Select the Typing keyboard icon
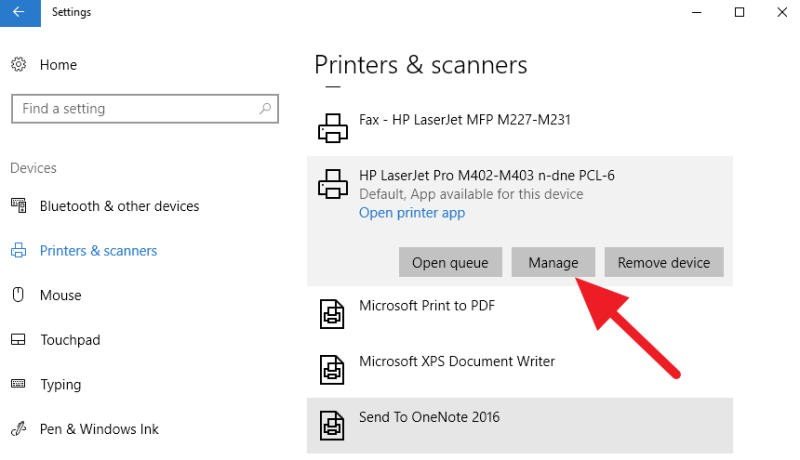 point(18,384)
